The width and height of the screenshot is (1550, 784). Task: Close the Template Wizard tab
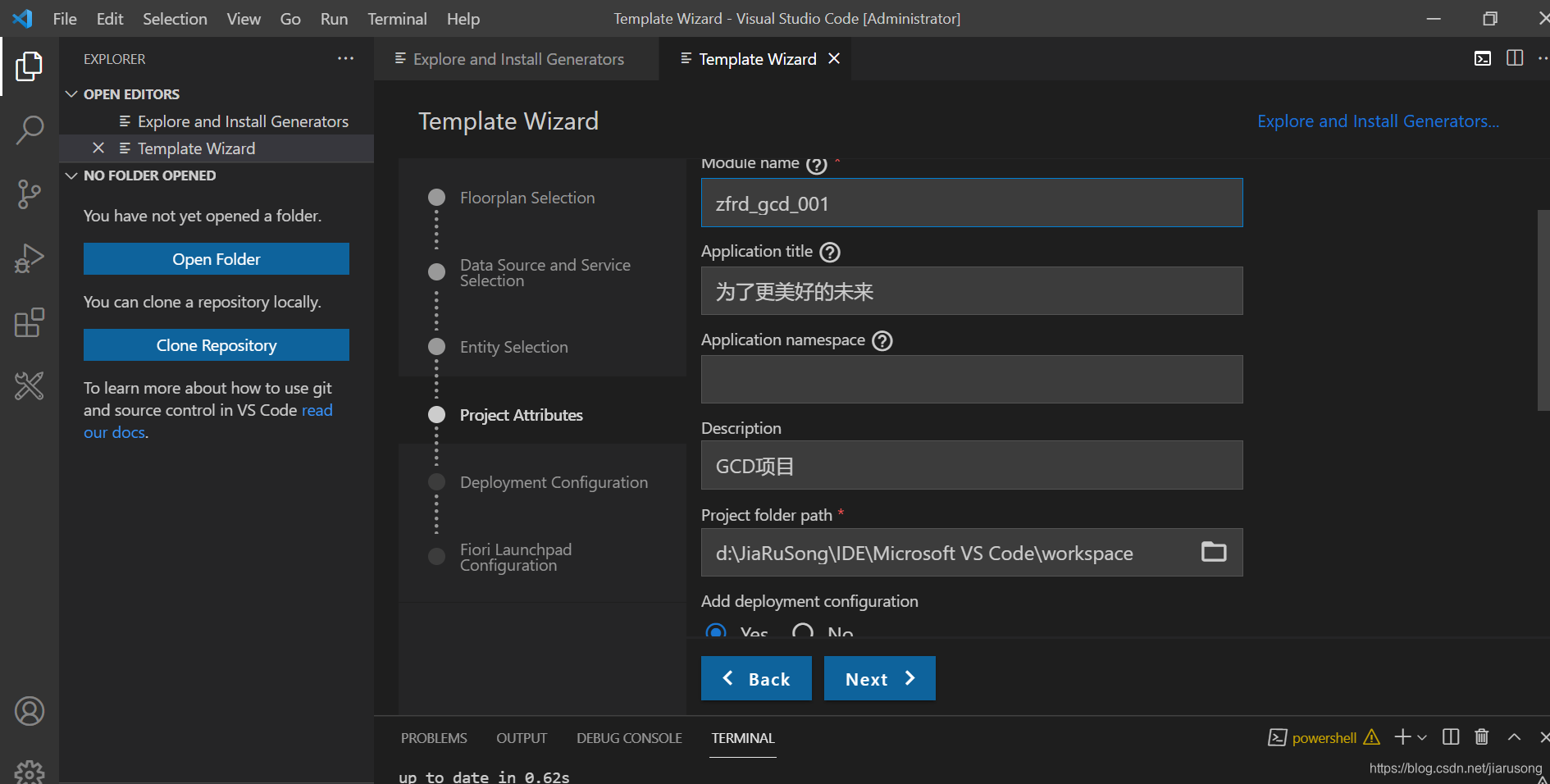tap(834, 58)
